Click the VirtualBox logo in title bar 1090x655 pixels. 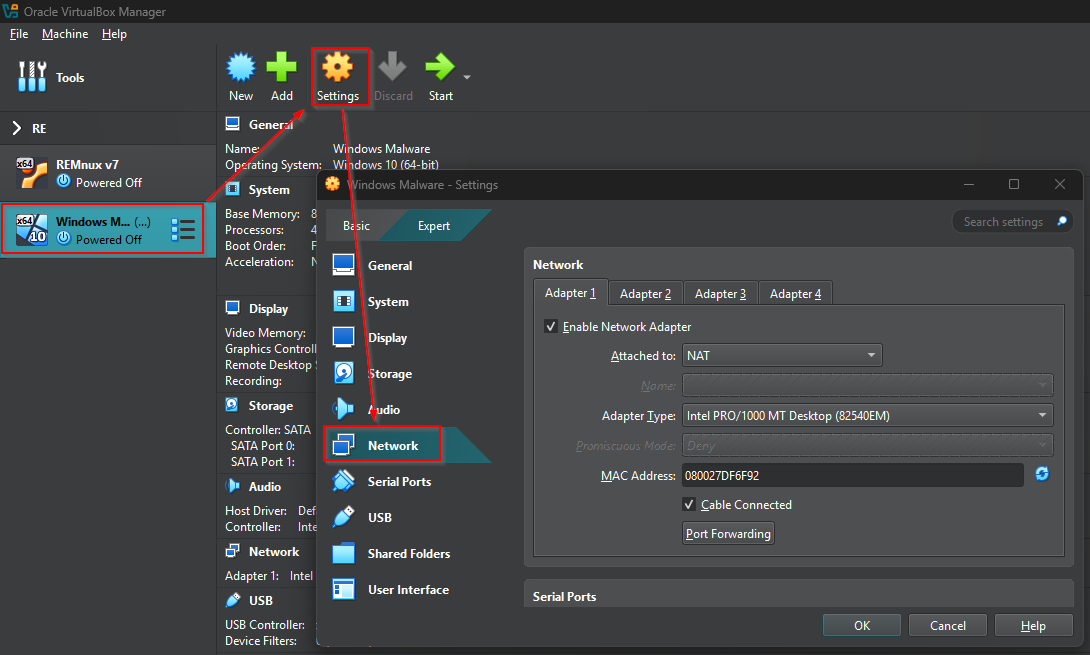10,11
